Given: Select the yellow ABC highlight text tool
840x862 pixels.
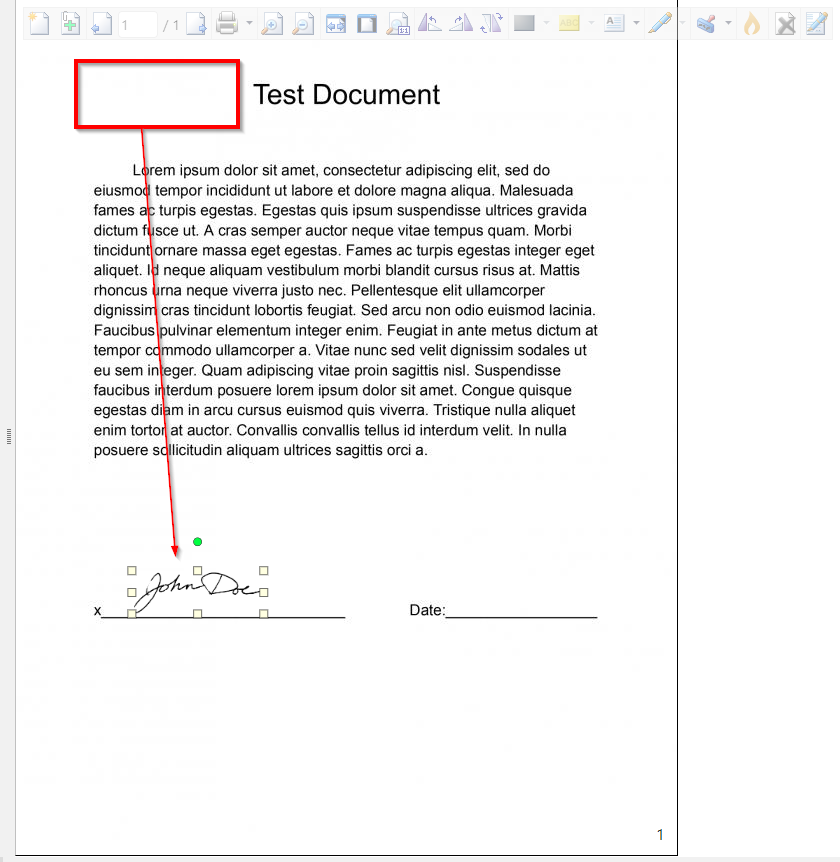Looking at the screenshot, I should (x=569, y=23).
